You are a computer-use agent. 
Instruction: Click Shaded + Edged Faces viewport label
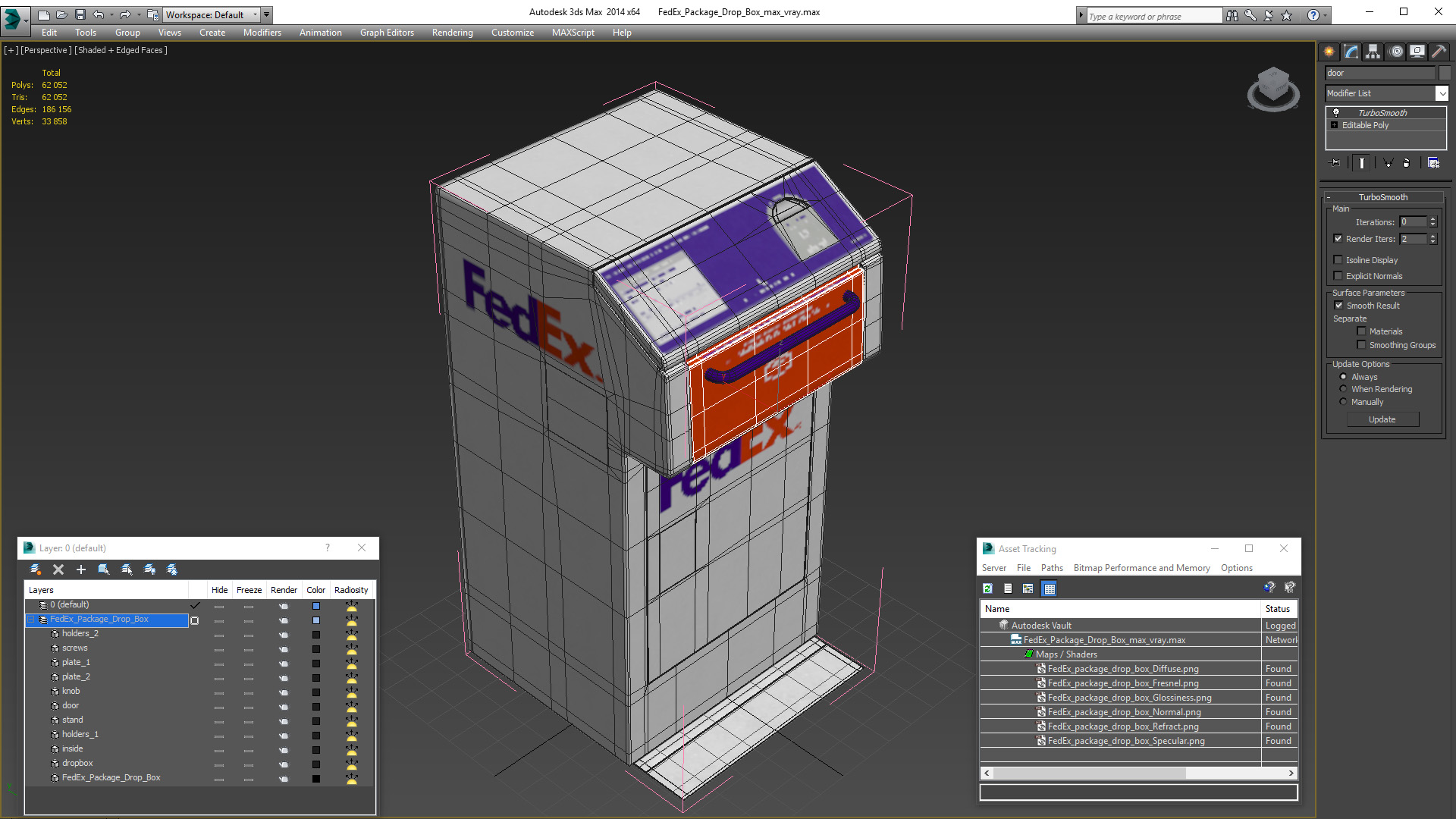(x=121, y=50)
